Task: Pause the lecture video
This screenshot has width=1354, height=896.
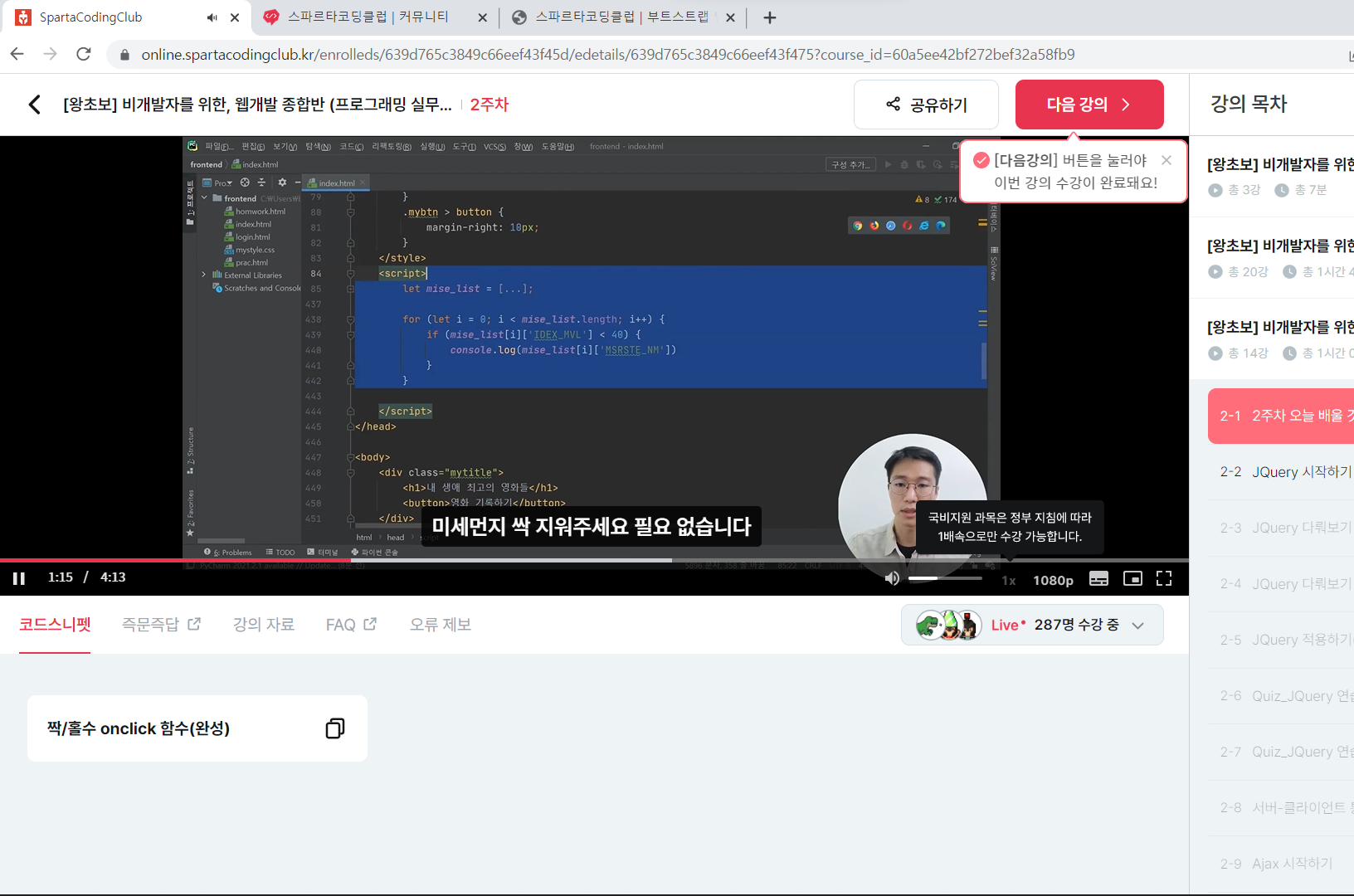Action: click(x=19, y=578)
